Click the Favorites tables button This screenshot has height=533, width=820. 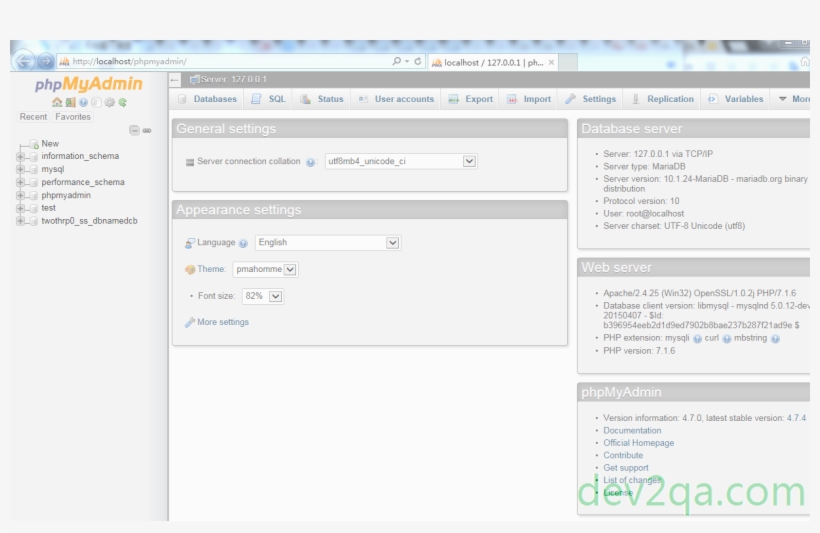[73, 117]
